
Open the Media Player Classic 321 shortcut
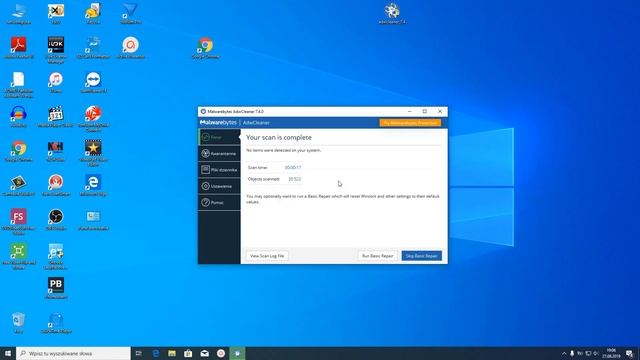pyautogui.click(x=56, y=116)
